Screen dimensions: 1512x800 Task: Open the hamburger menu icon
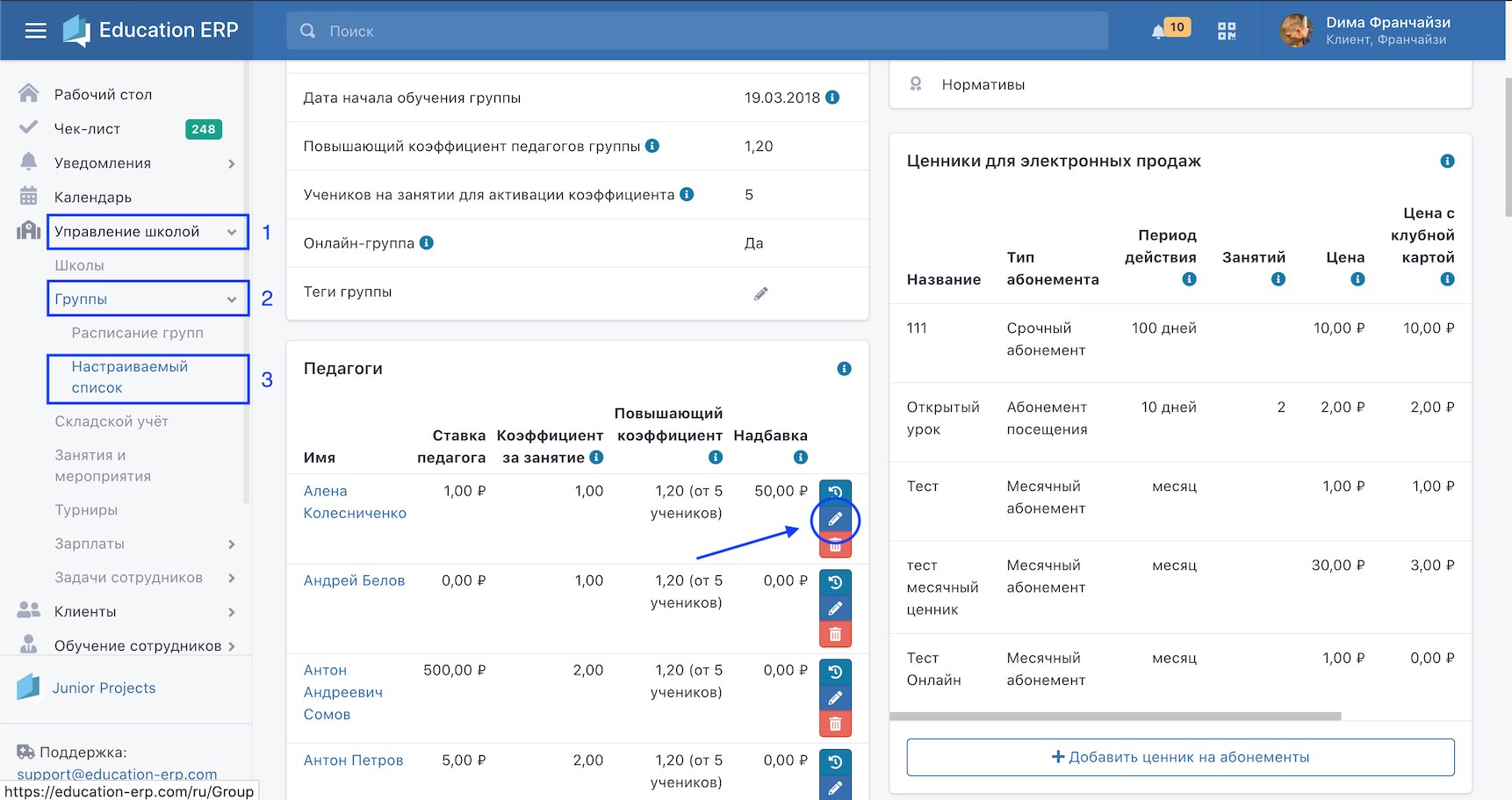pos(35,31)
